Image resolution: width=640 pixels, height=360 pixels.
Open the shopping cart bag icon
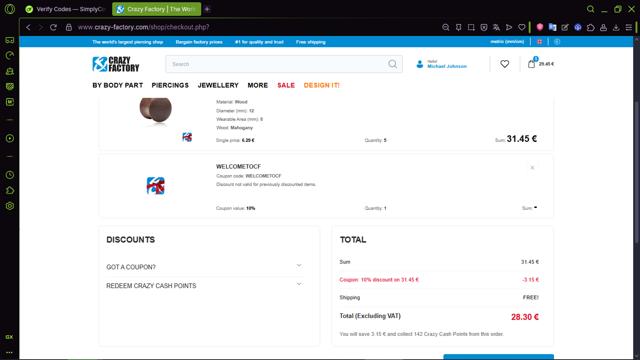click(531, 63)
